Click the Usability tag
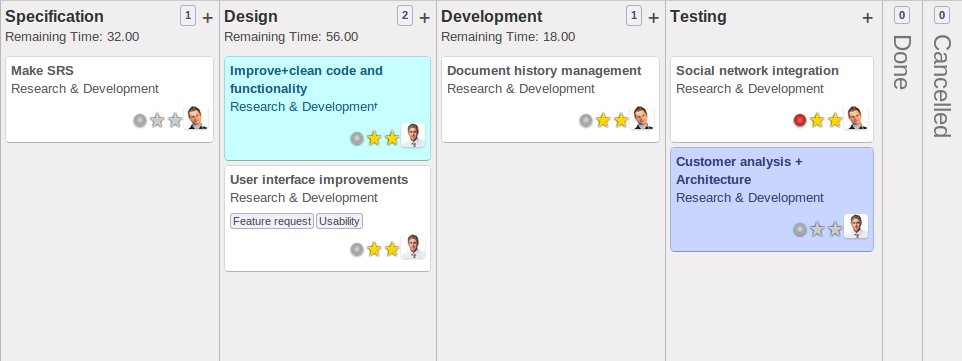962x361 pixels. coord(339,221)
